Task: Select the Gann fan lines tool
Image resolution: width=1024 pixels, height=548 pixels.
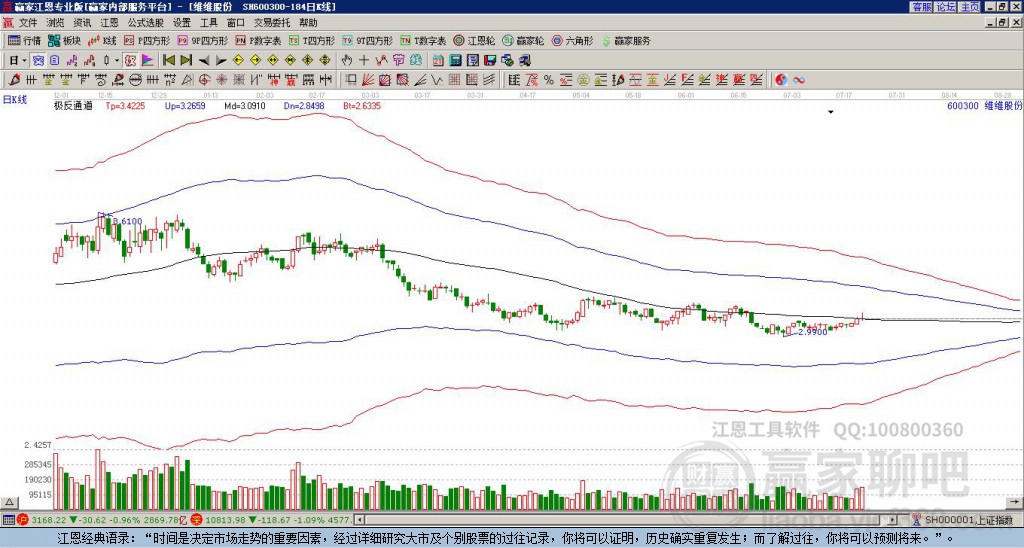Action: 368,80
